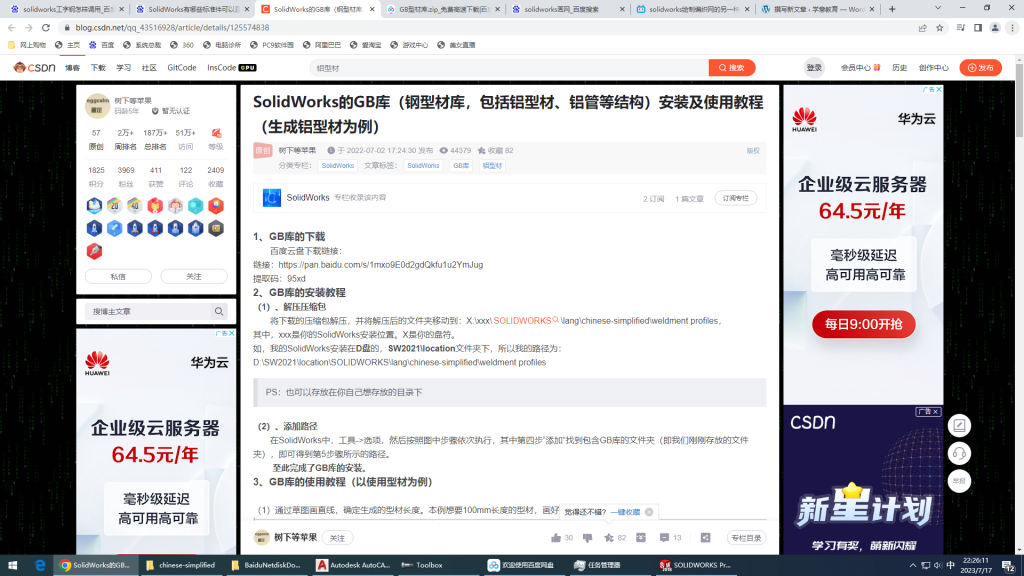Click the orange 搜索 button

[x=731, y=68]
